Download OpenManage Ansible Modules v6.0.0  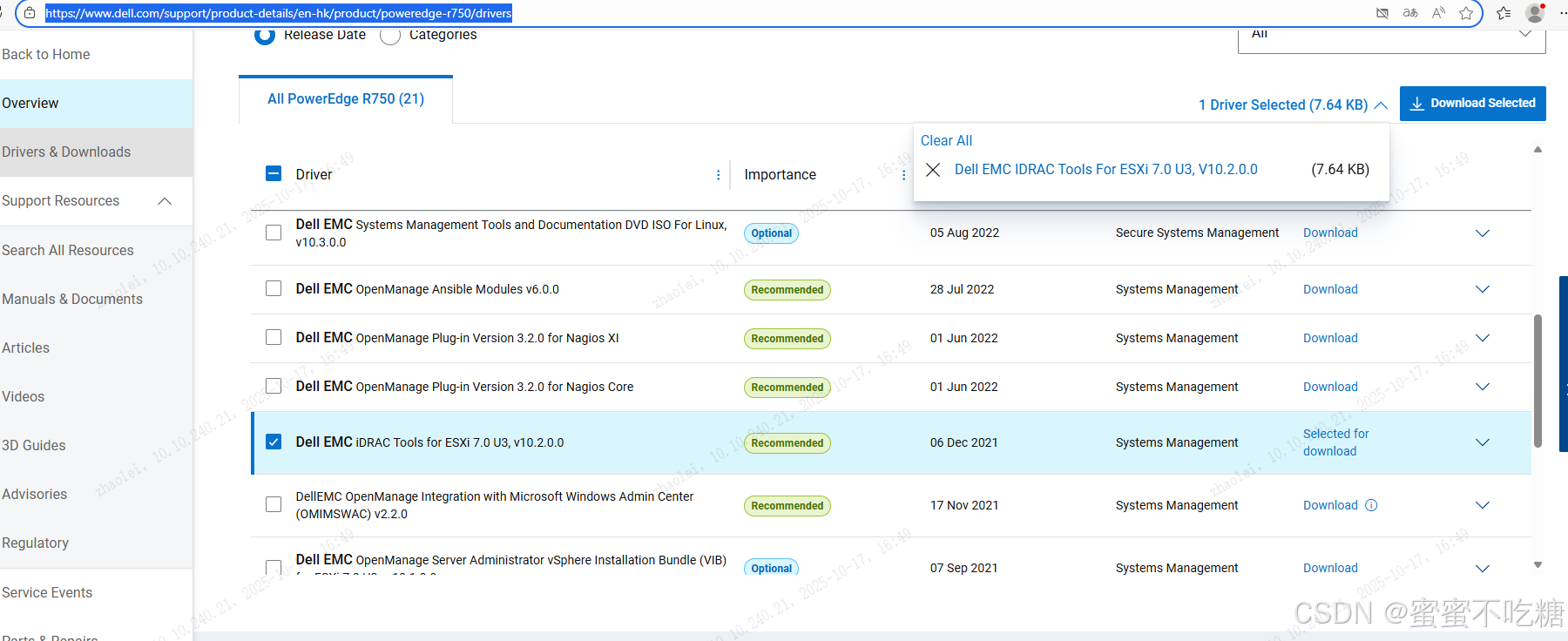(1330, 289)
